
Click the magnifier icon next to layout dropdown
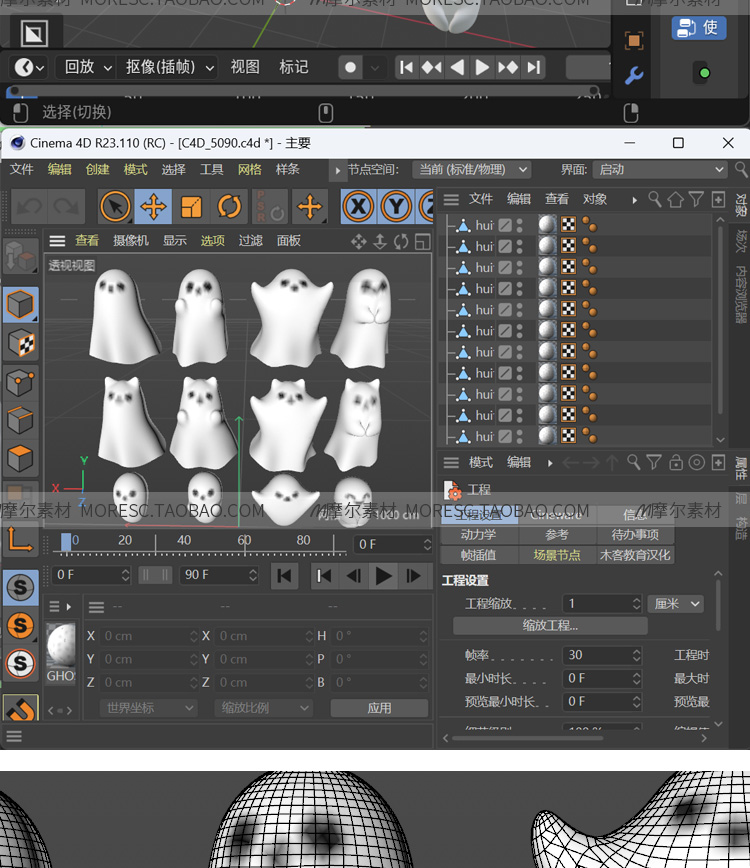click(741, 169)
